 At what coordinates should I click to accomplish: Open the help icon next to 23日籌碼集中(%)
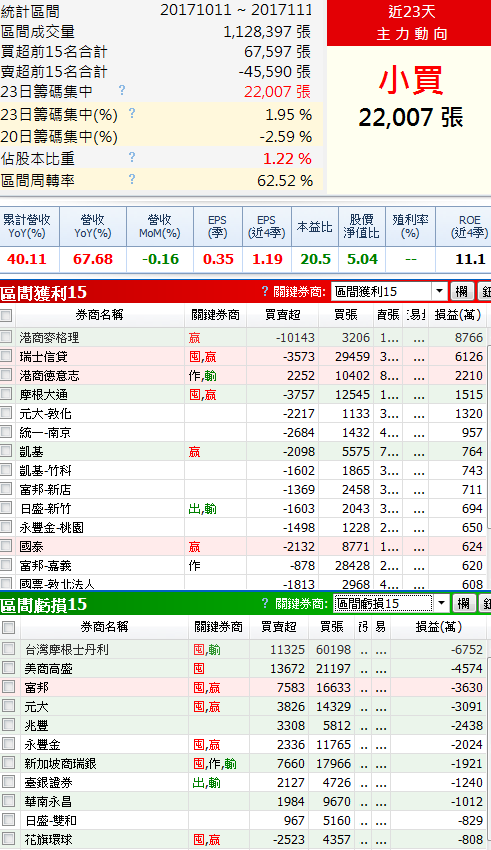[132, 113]
